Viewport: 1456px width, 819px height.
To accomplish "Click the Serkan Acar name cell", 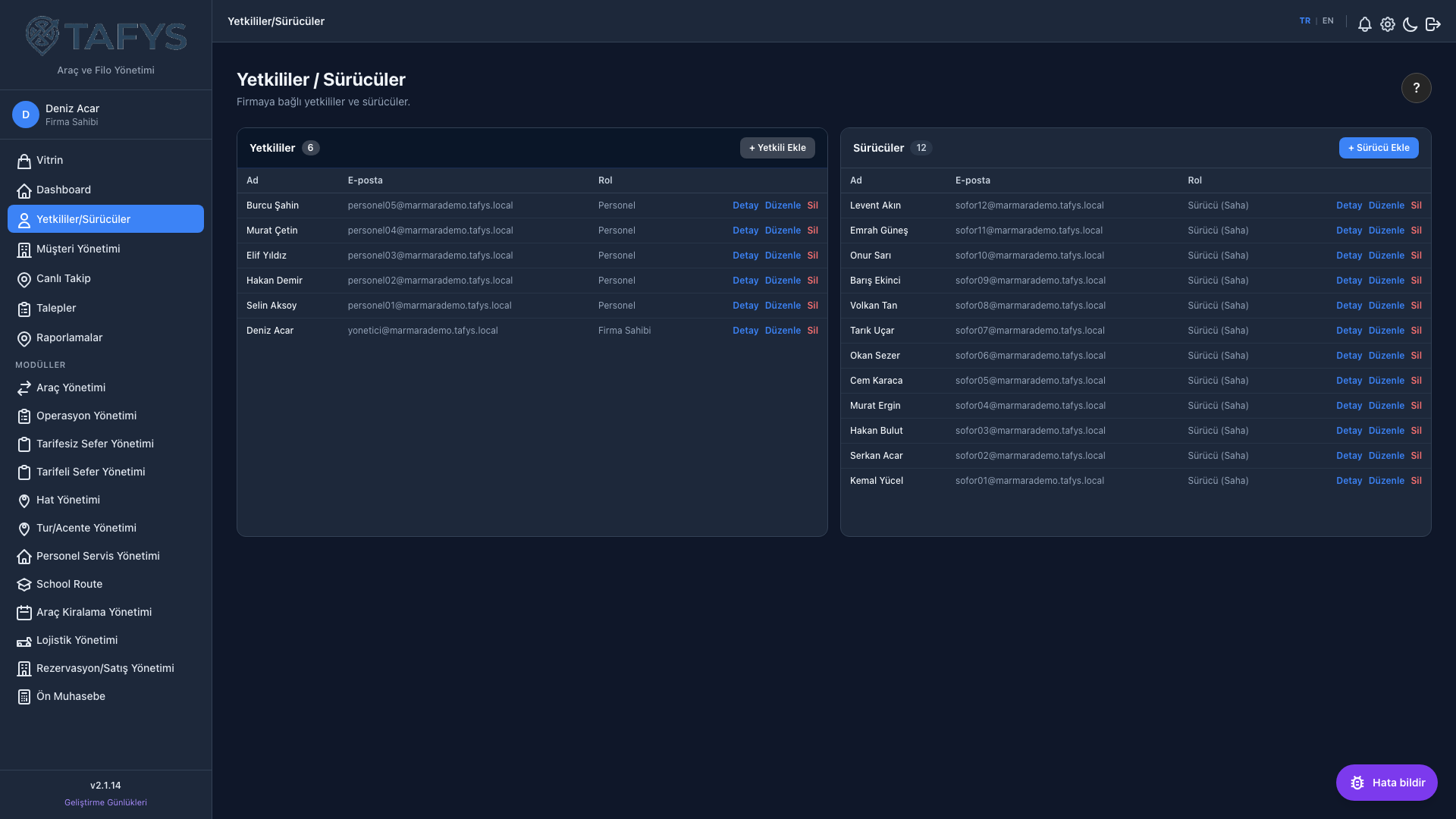I will click(x=876, y=456).
